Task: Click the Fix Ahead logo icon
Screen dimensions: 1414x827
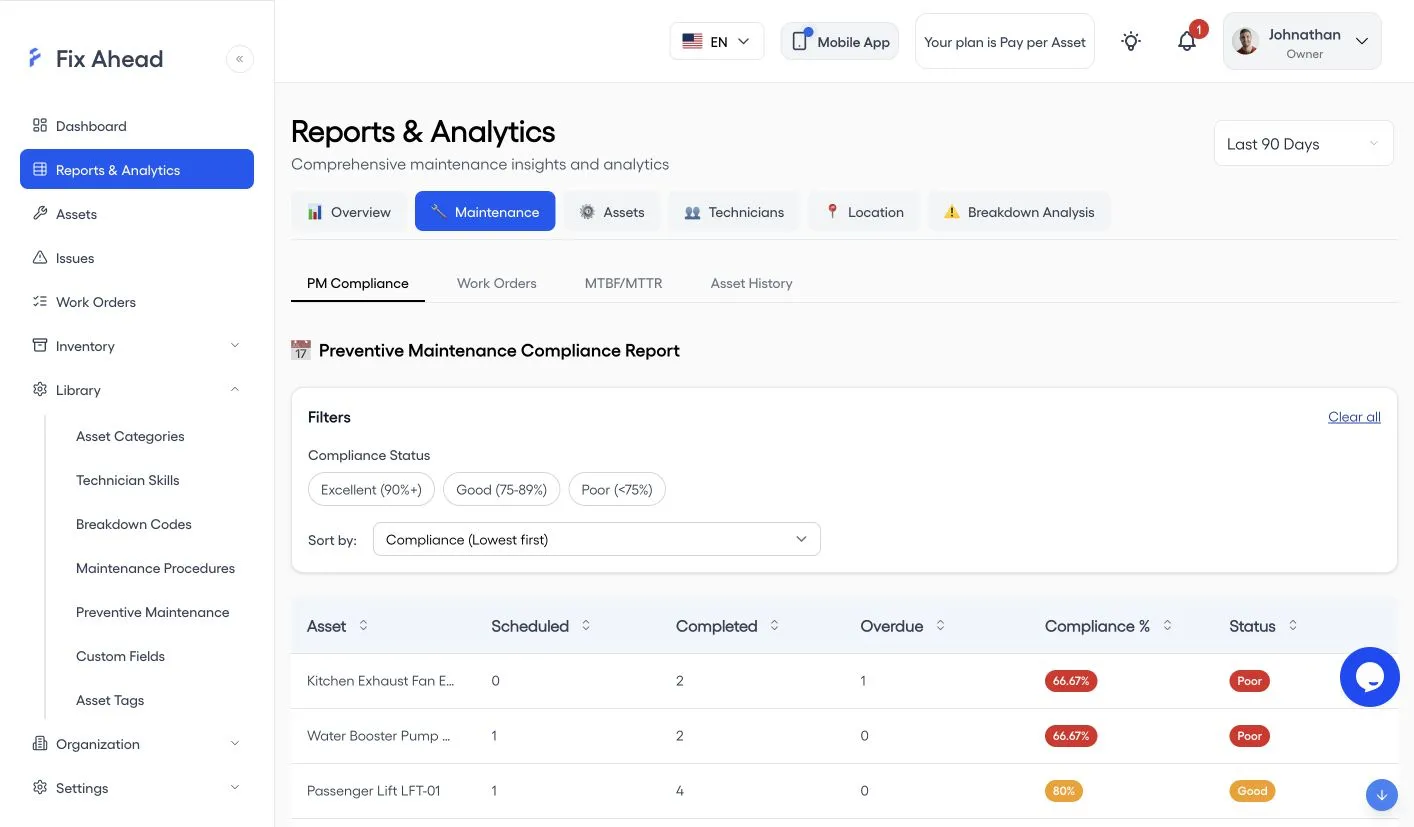Action: (35, 58)
